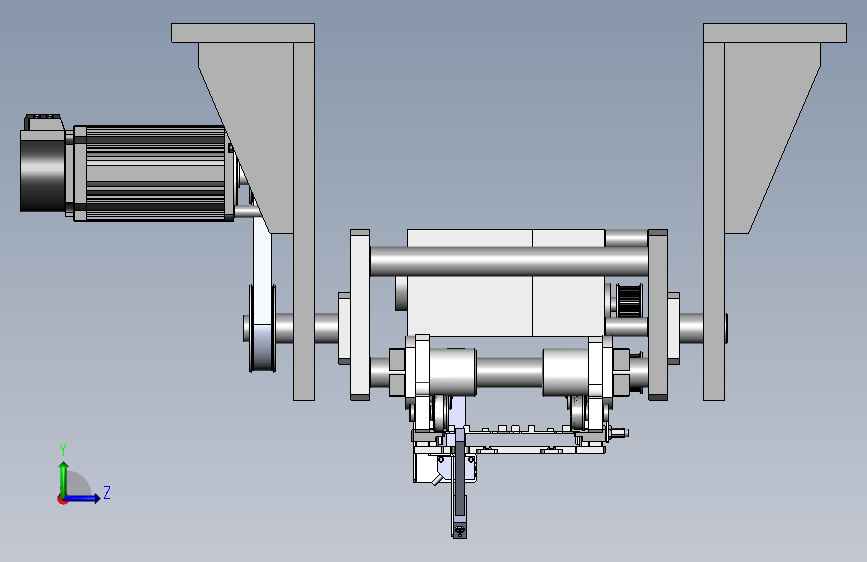Select the long upper guide shaft
This screenshot has height=562, width=867.
click(x=509, y=262)
